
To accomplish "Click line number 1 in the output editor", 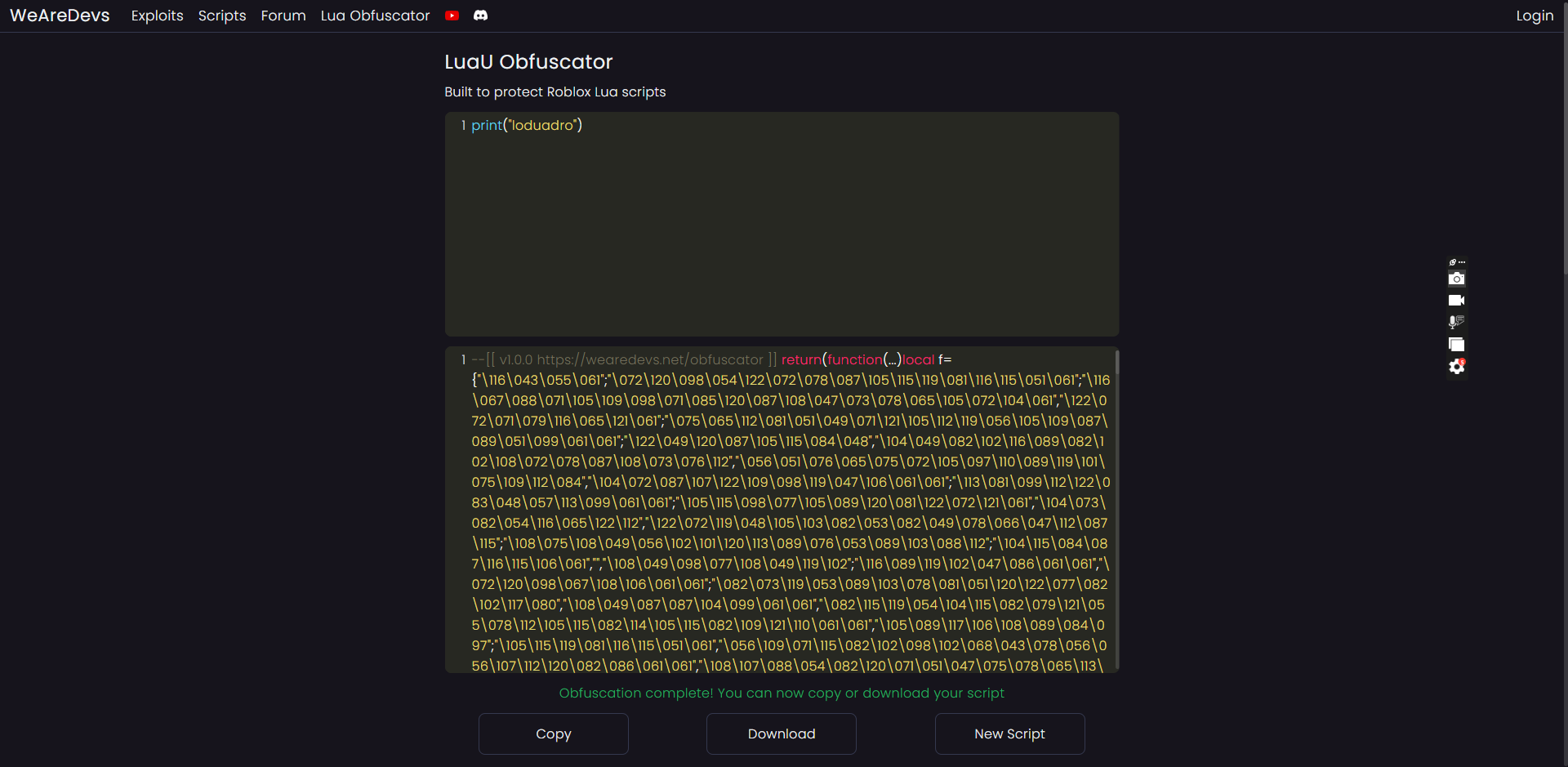I will pos(463,359).
